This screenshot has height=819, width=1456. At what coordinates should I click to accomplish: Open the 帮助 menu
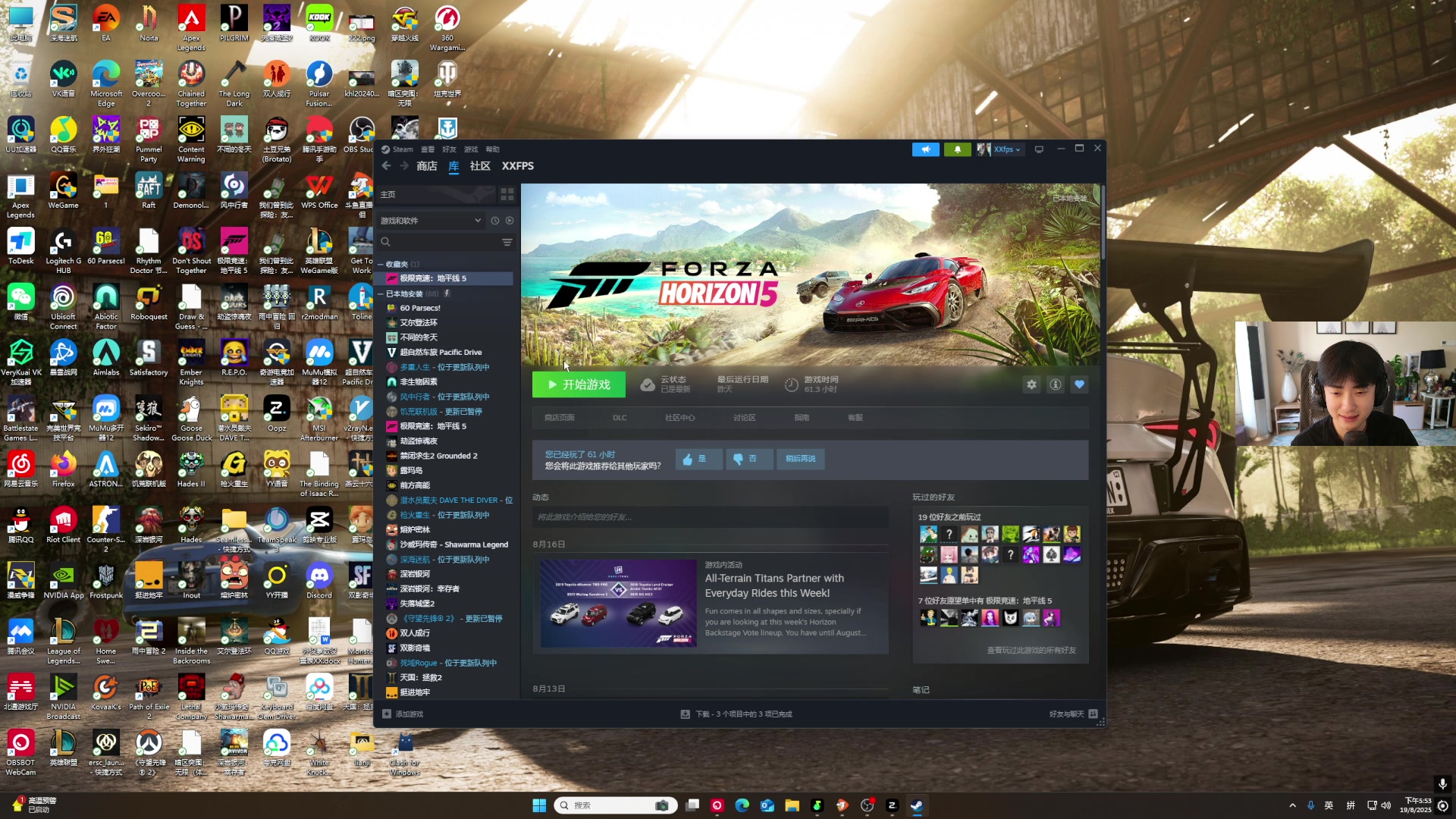(x=492, y=149)
